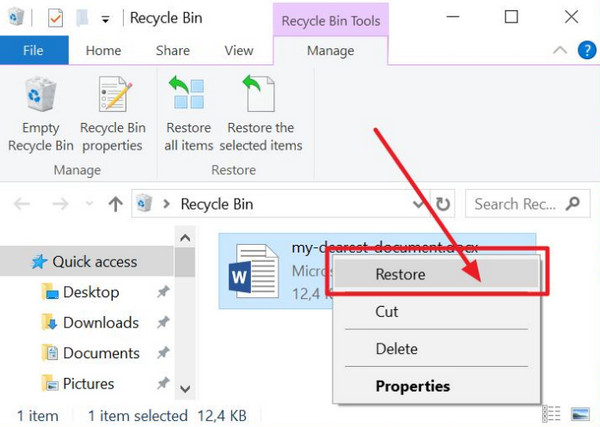This screenshot has height=427, width=600.
Task: Click navigation pane scroll down arrow
Action: 185,389
